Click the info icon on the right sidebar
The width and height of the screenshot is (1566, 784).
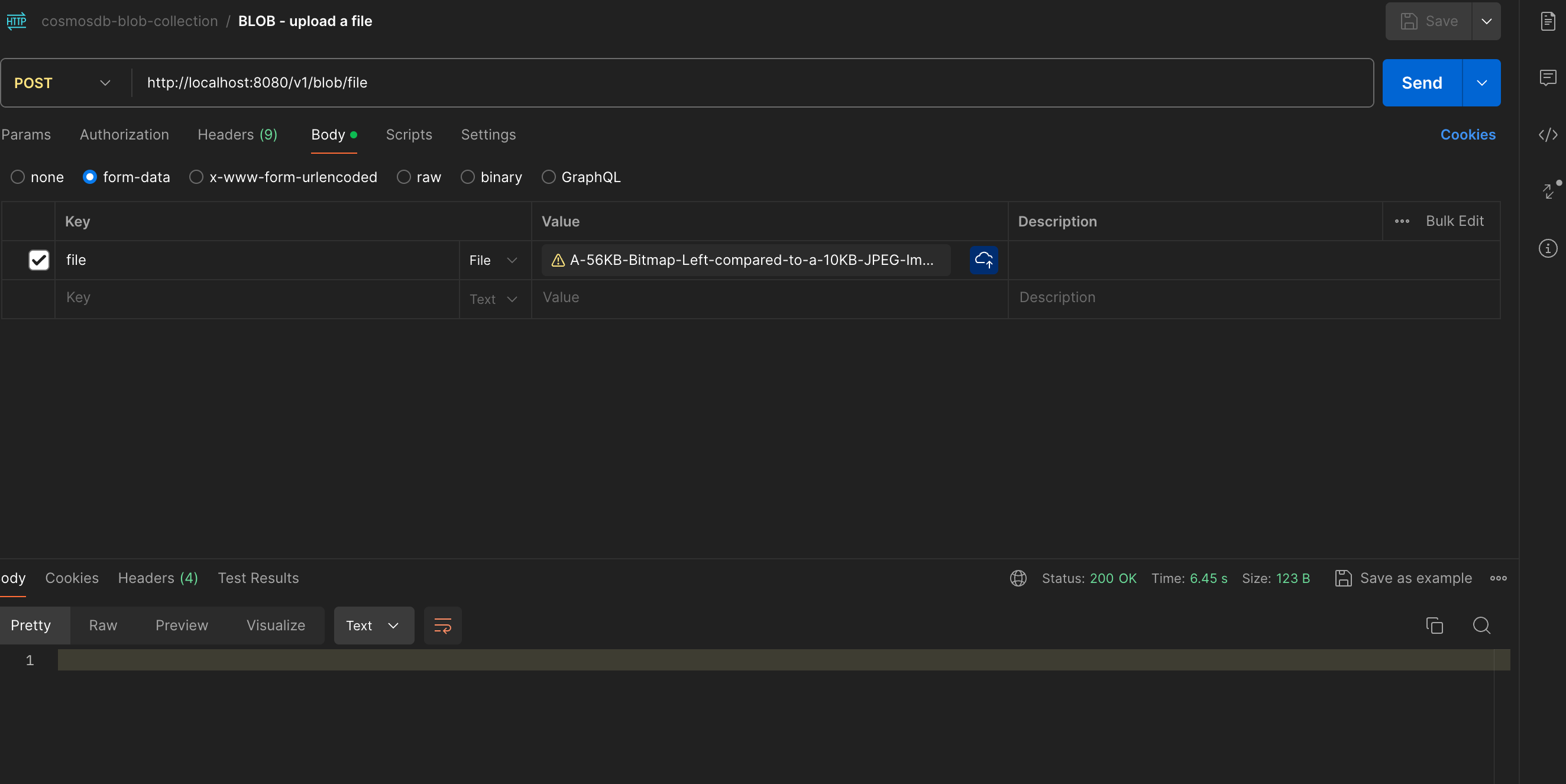1547,248
